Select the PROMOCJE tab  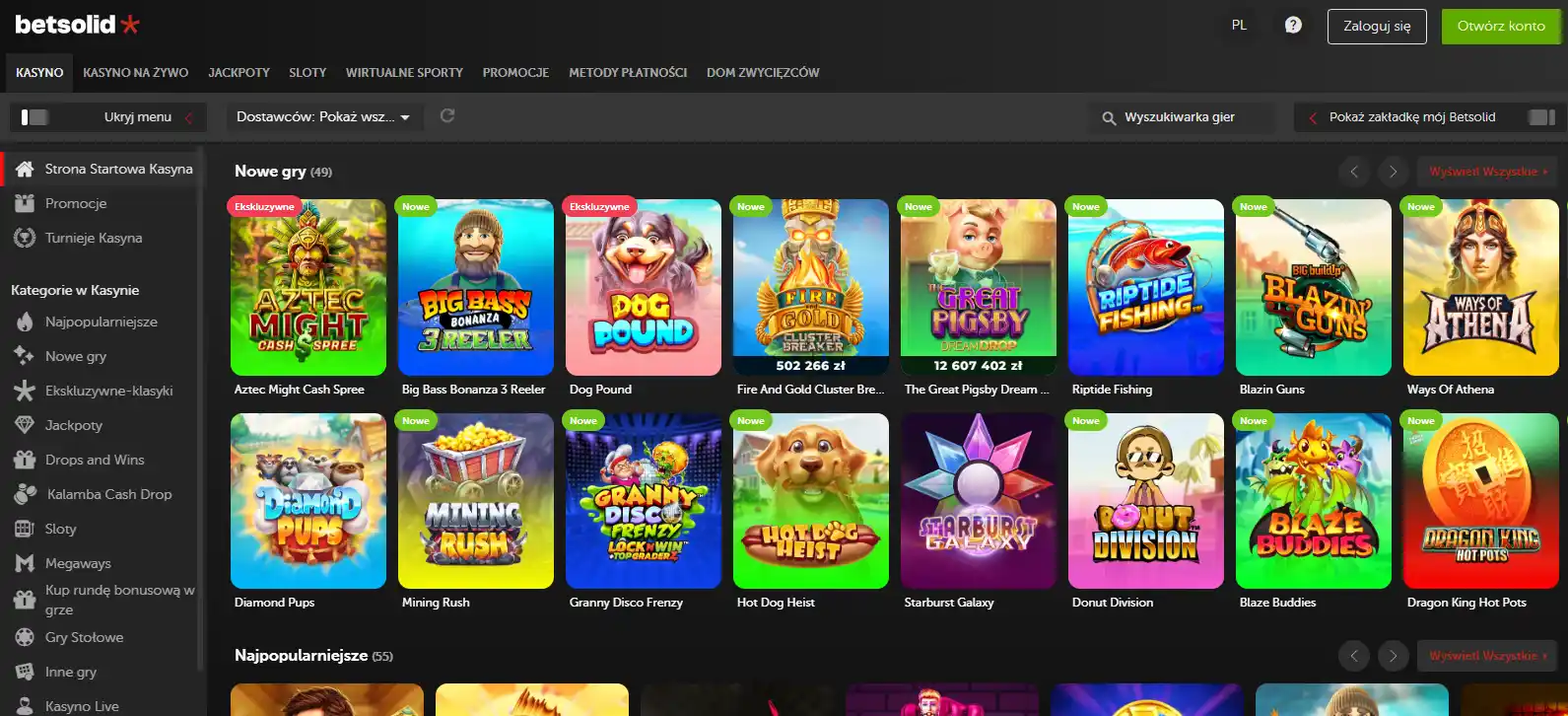[x=515, y=73]
